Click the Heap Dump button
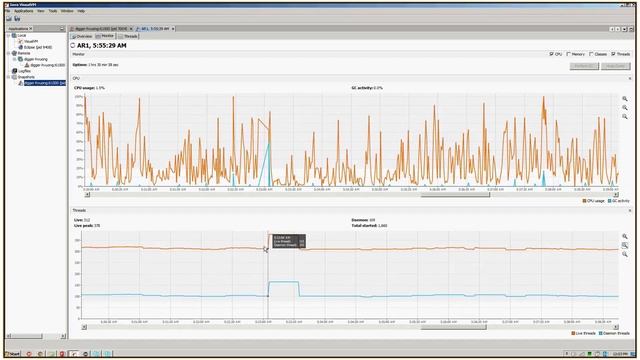Screen dimensions: 640x360 (616, 66)
